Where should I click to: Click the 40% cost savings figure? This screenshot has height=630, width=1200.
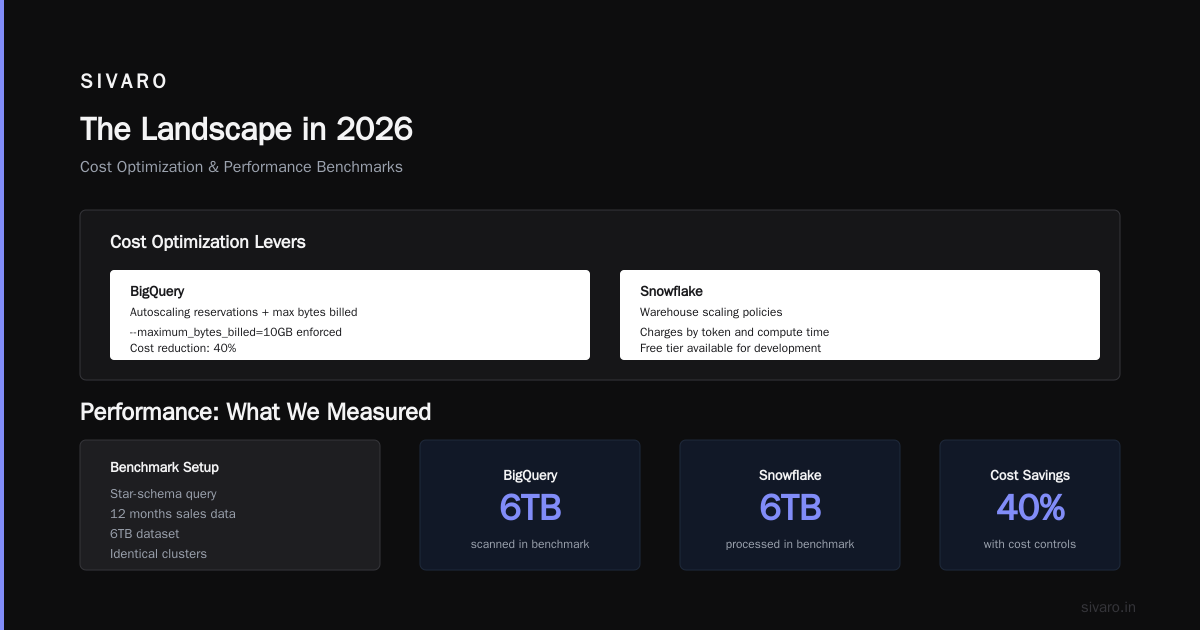pyautogui.click(x=1030, y=508)
